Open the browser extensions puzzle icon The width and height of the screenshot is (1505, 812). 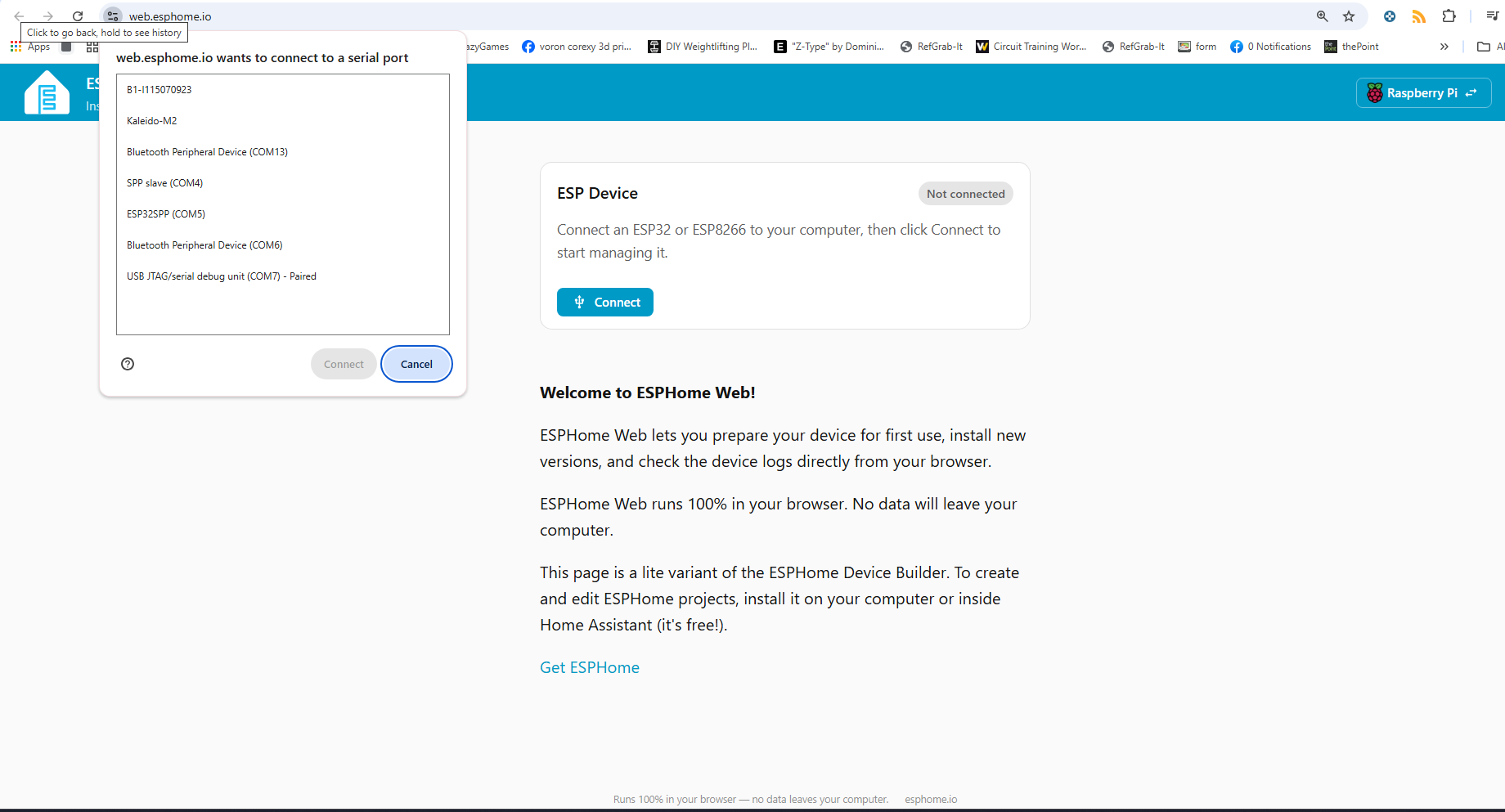tap(1449, 16)
